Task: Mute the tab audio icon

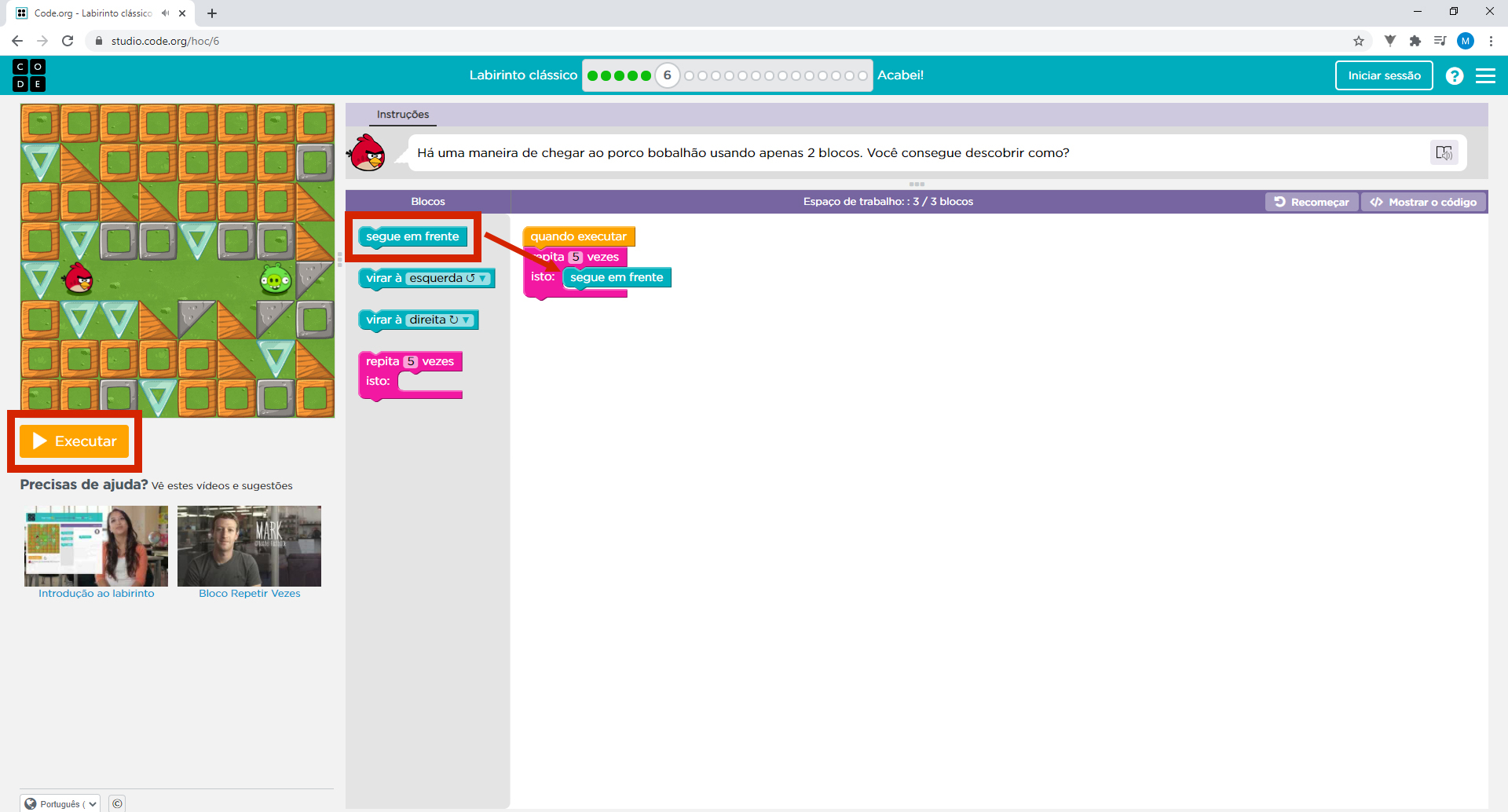Action: click(x=165, y=13)
